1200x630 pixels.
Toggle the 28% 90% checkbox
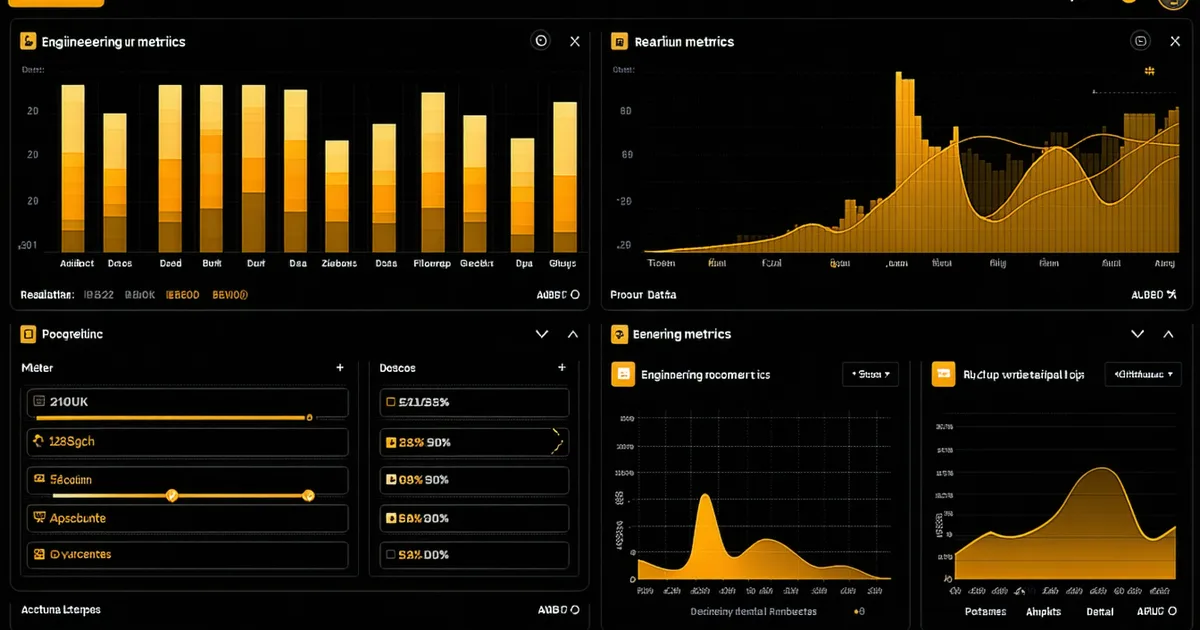click(391, 441)
